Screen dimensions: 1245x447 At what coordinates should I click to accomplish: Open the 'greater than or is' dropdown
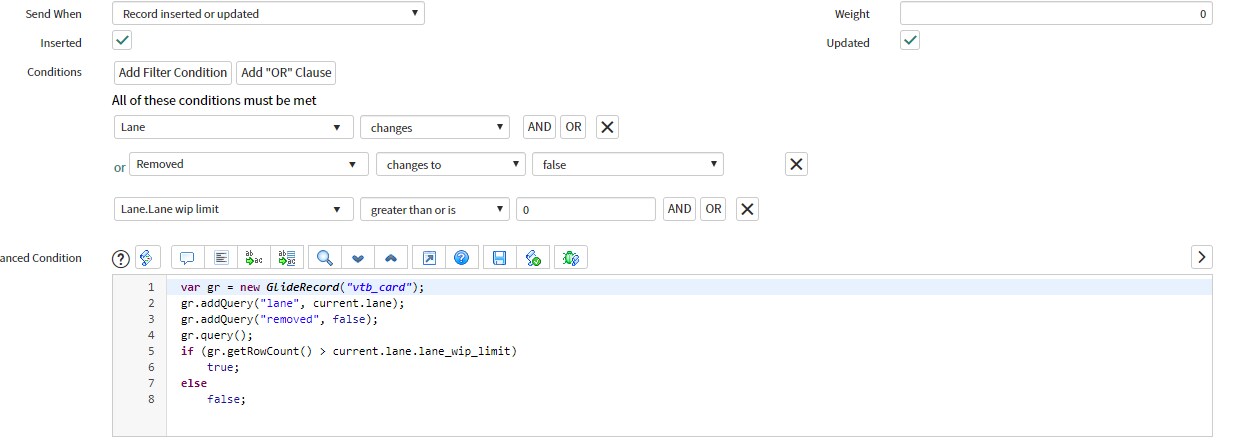435,209
